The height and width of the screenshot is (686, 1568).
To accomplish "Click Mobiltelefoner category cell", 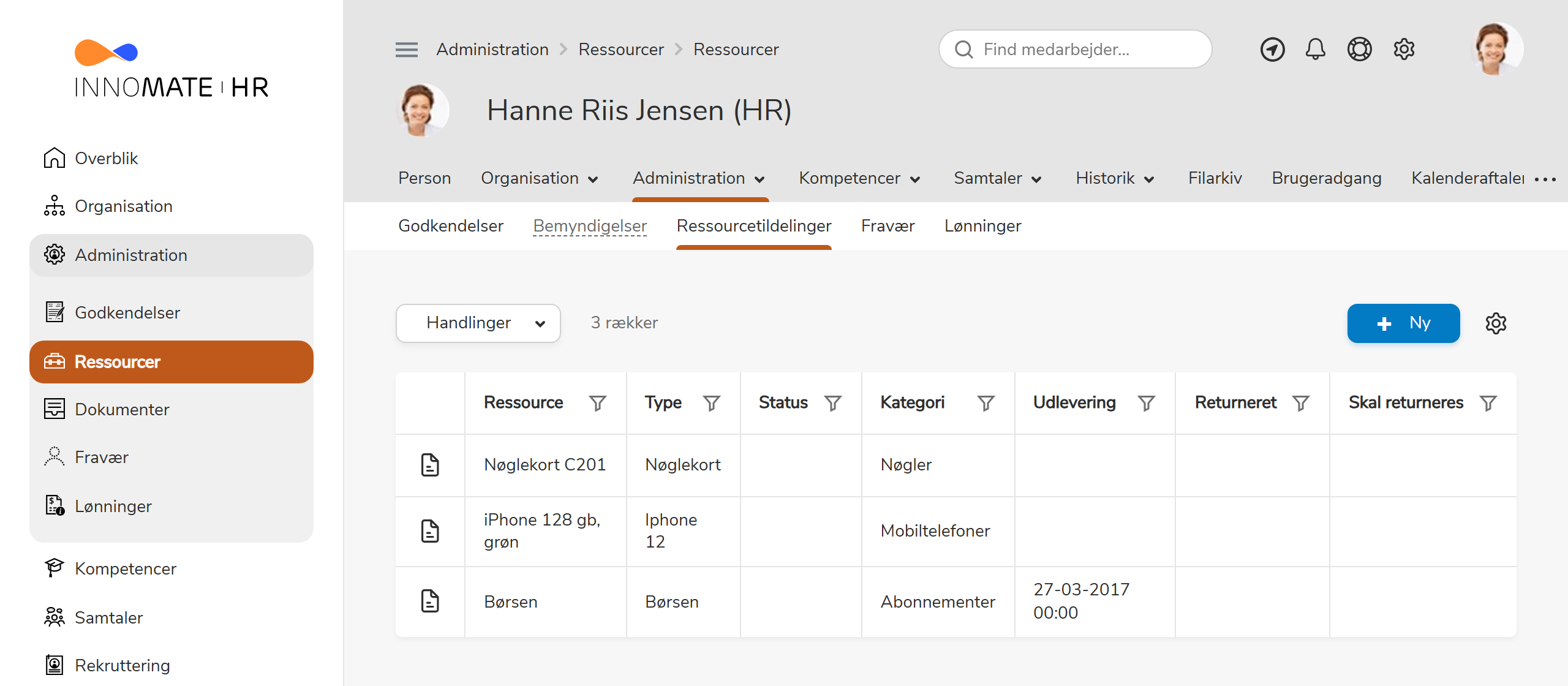I will tap(938, 531).
